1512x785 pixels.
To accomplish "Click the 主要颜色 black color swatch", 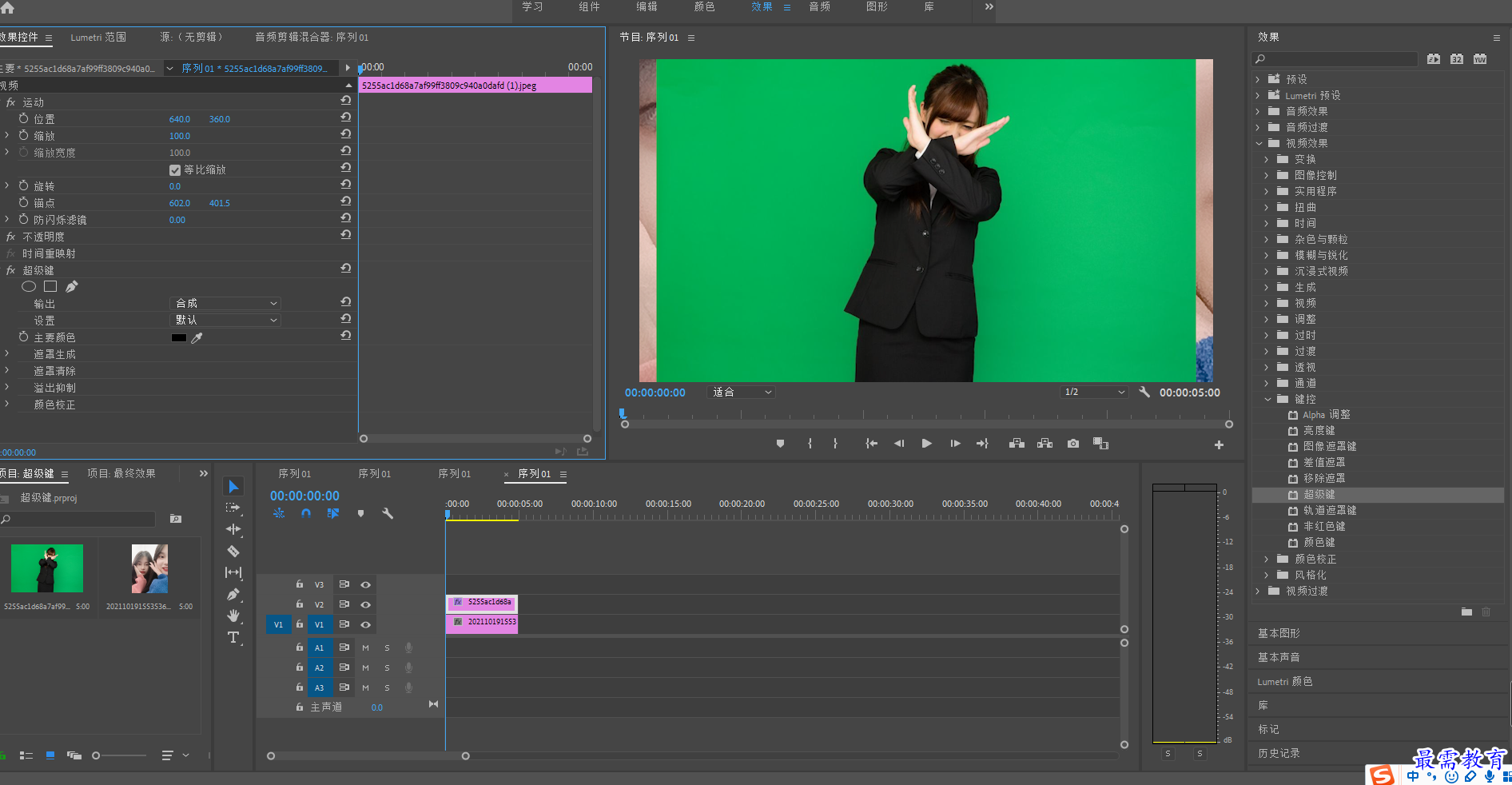I will (179, 337).
